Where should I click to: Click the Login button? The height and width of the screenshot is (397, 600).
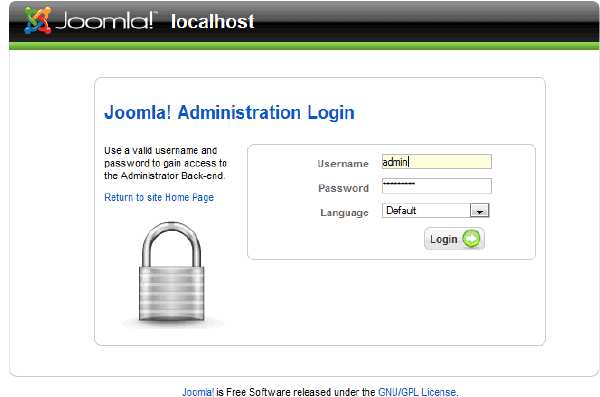point(454,239)
